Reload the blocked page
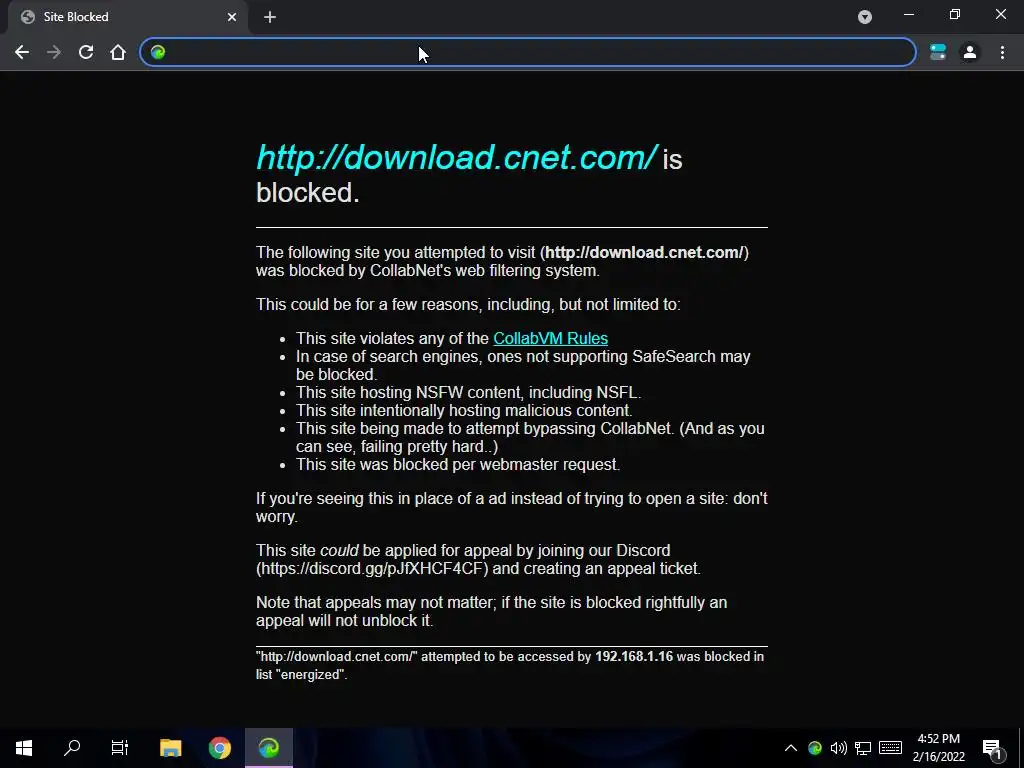This screenshot has width=1024, height=768. [86, 52]
